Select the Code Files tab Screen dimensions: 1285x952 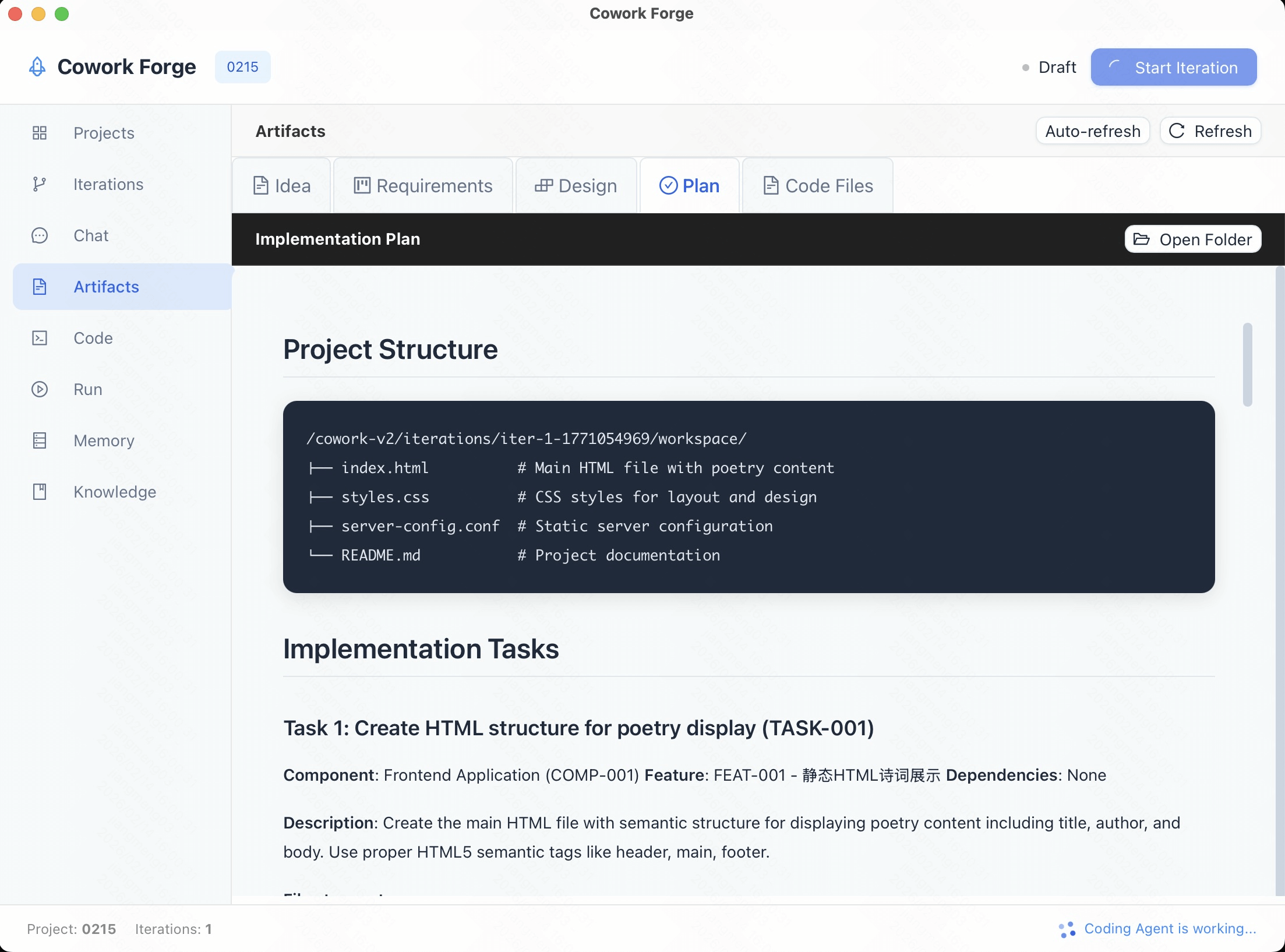[x=818, y=186]
